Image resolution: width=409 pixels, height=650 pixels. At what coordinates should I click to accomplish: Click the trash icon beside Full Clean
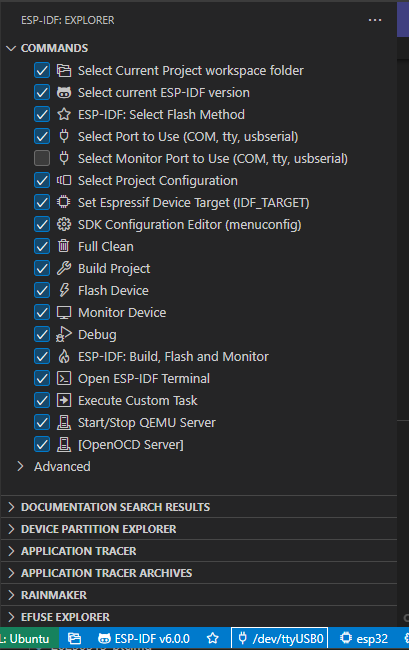[64, 246]
